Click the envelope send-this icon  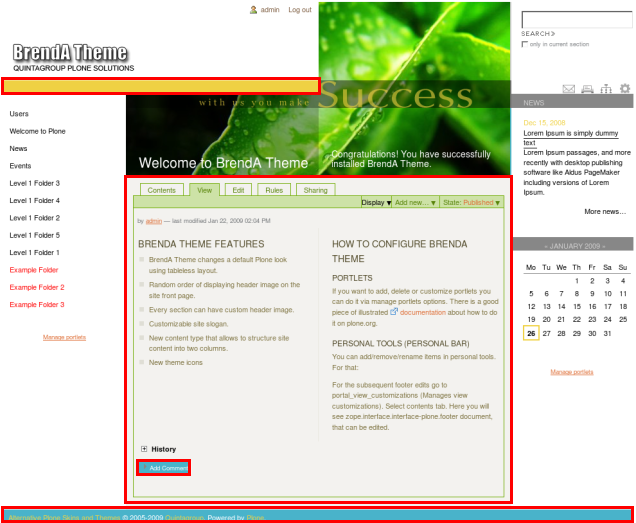coord(569,88)
